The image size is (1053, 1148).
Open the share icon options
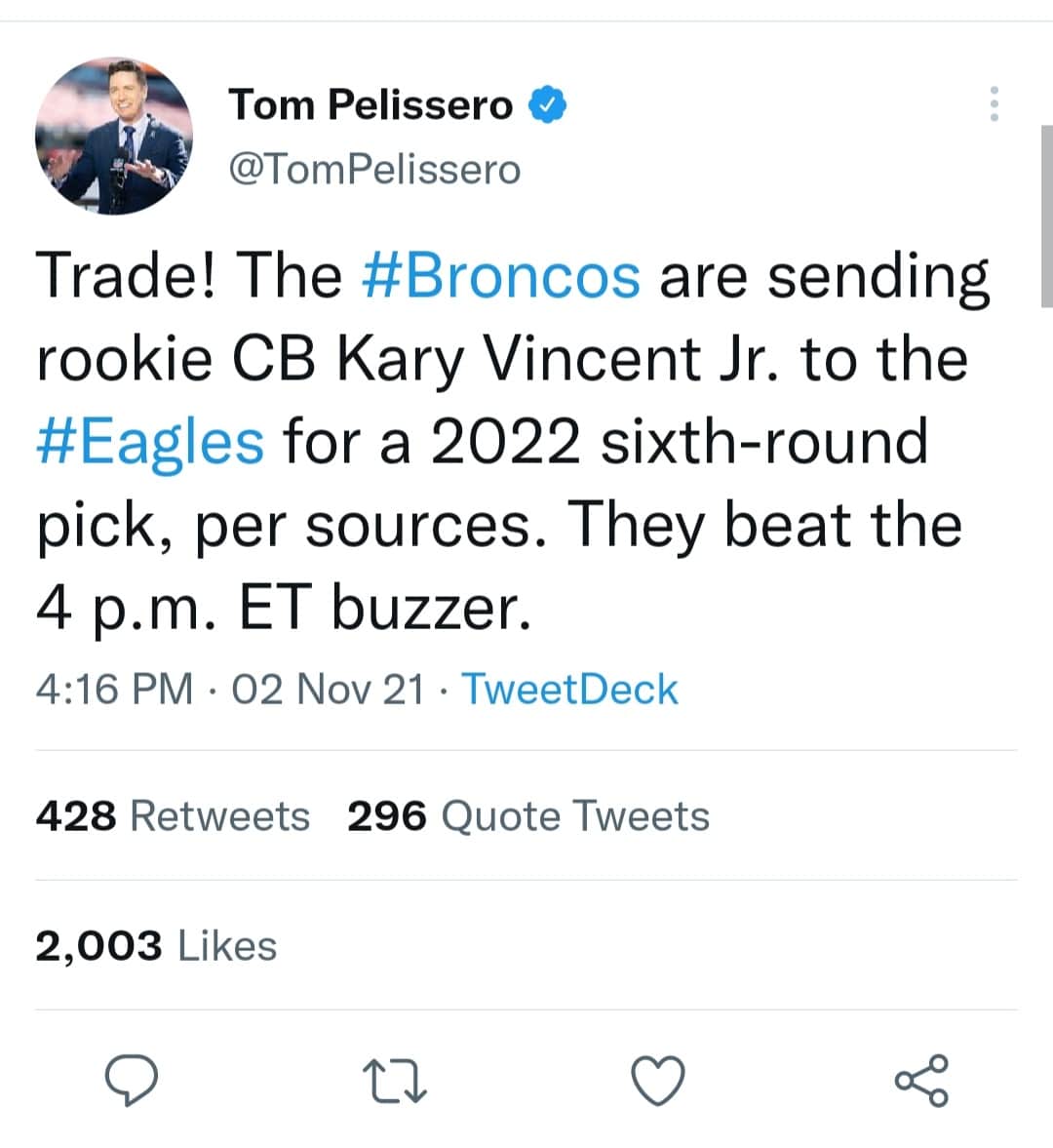point(921,1080)
